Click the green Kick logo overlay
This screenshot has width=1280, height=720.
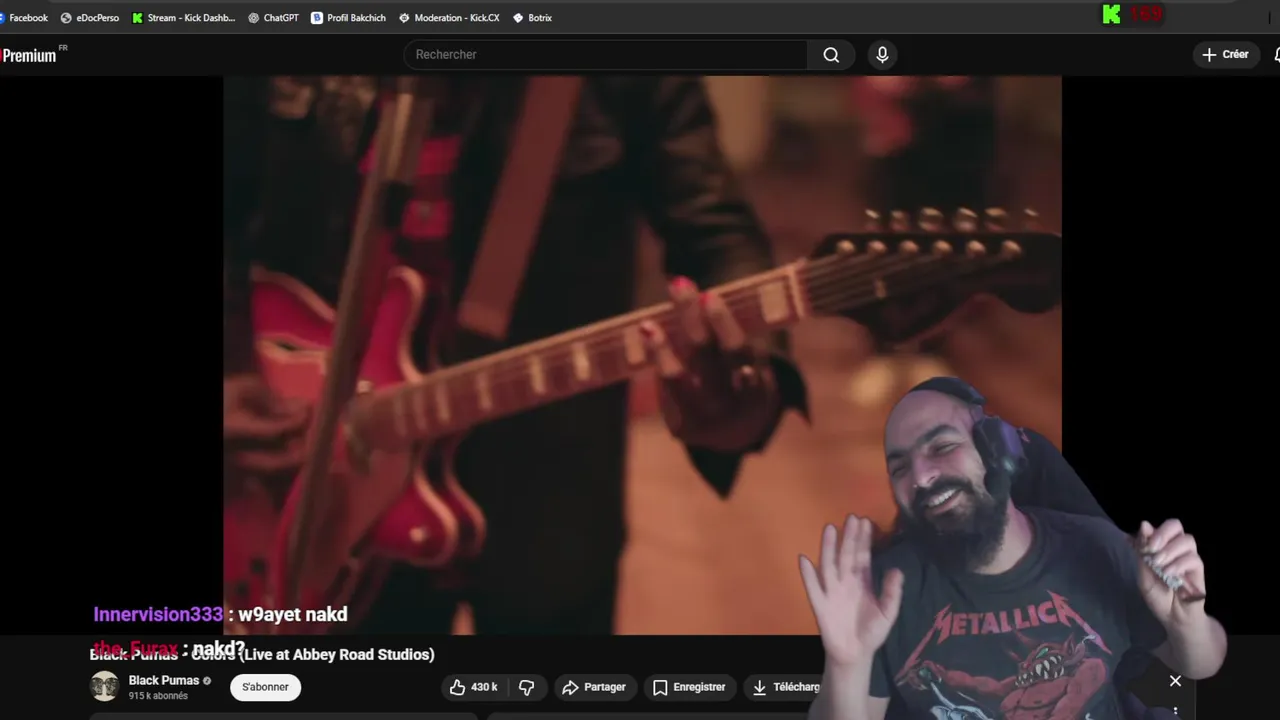point(1112,14)
